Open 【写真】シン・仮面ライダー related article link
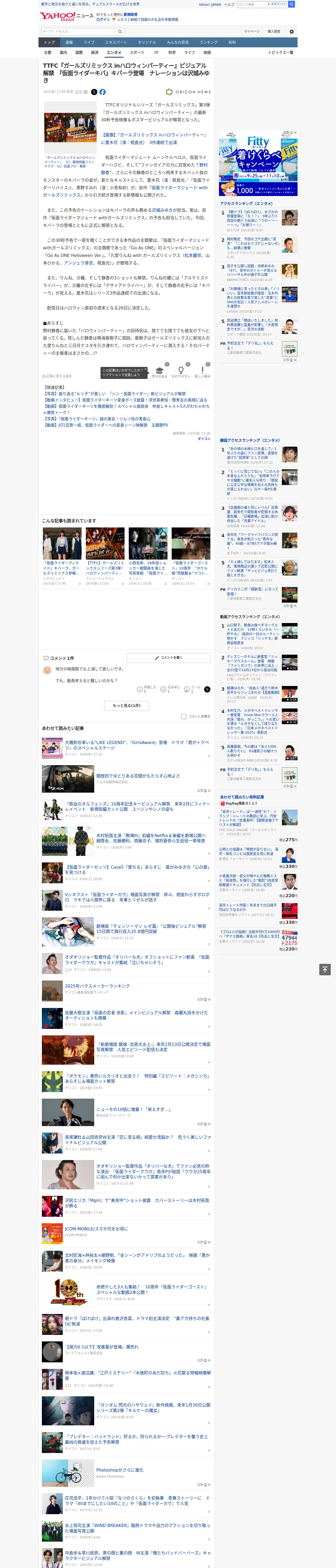This screenshot has width=336, height=1568. click(x=115, y=394)
